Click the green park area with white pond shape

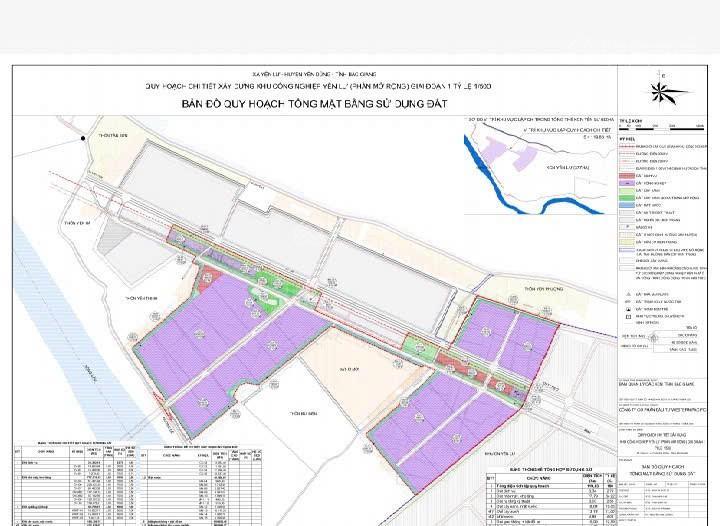tap(266, 299)
